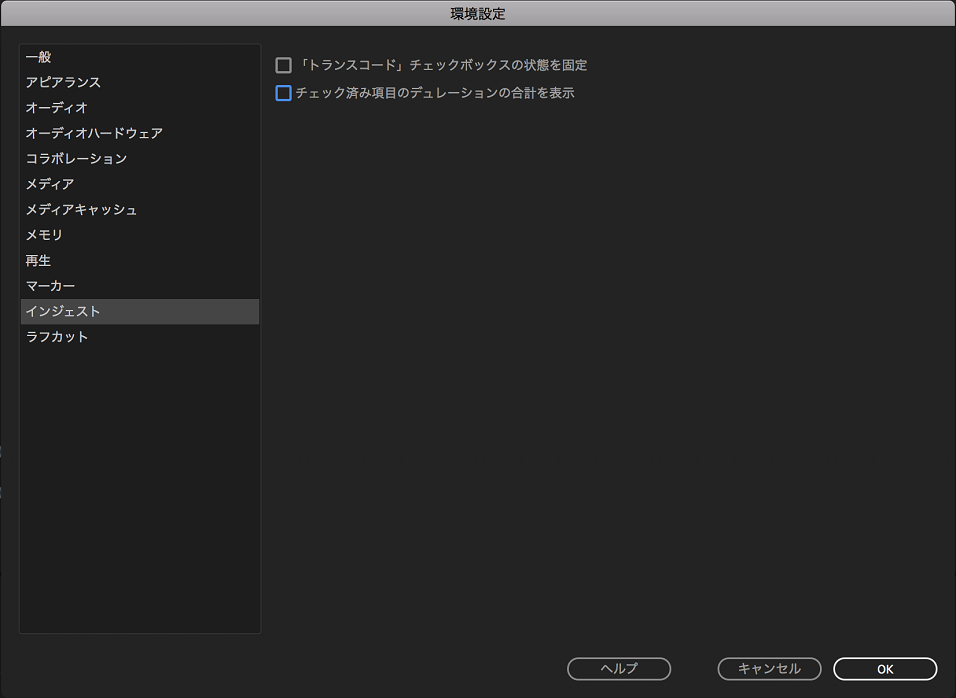Select the highlighted インジェスト category
956x698 pixels.
point(63,312)
